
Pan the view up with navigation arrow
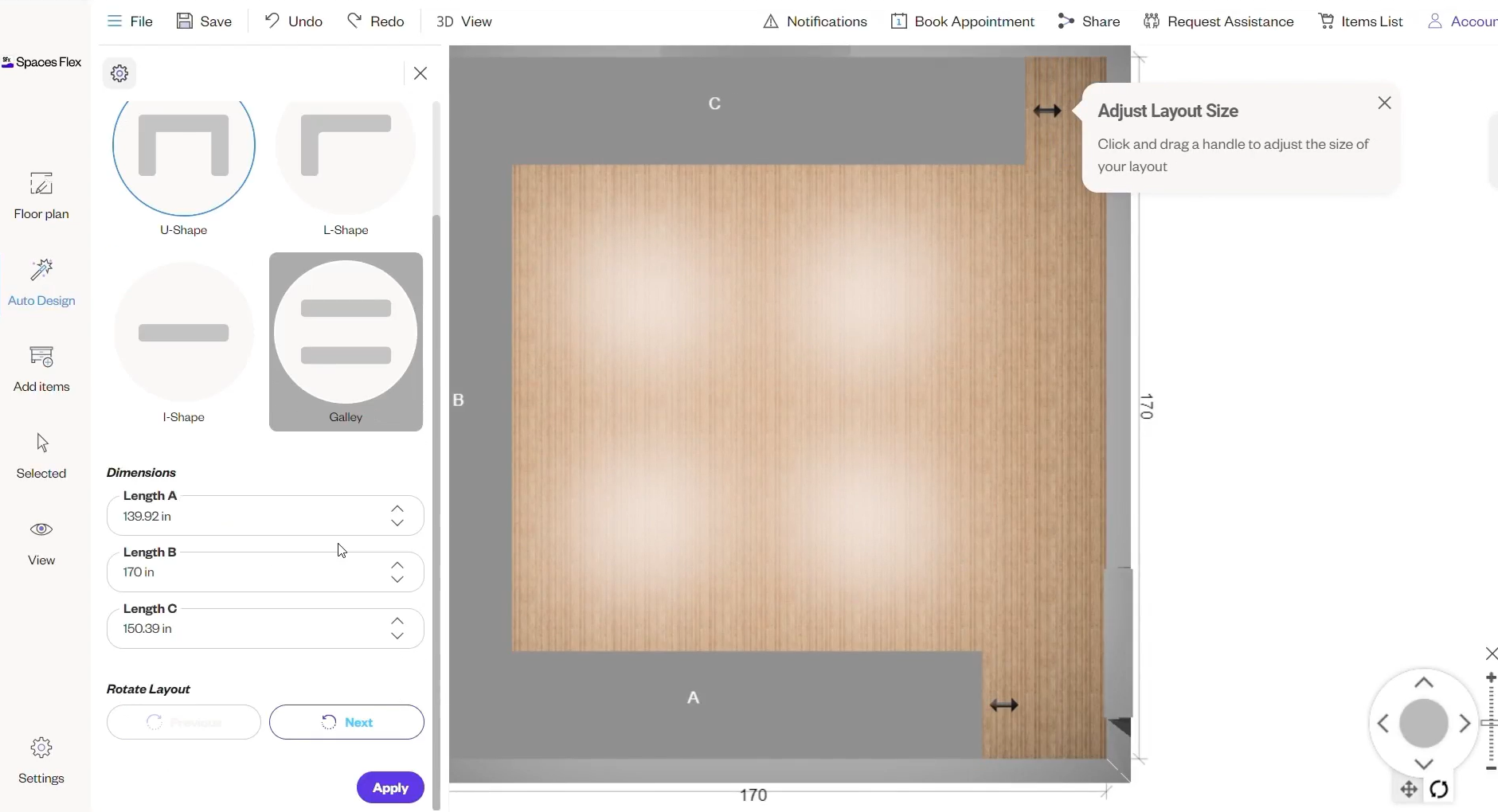(1424, 683)
